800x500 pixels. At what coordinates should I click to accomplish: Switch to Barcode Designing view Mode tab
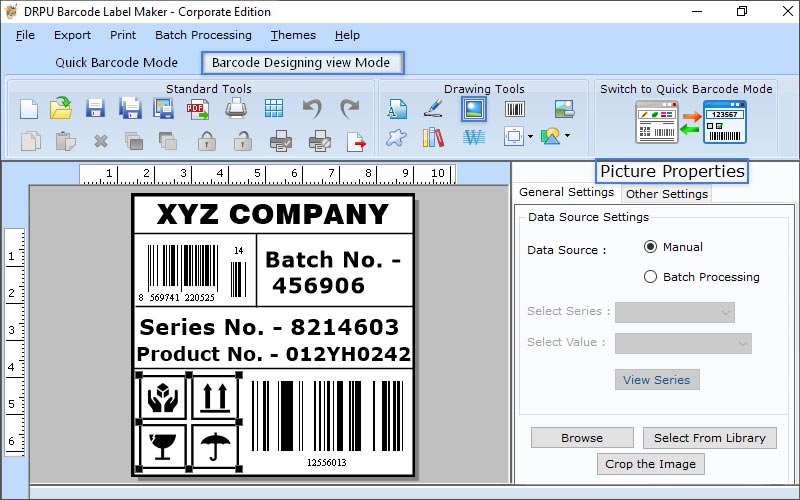tap(302, 63)
